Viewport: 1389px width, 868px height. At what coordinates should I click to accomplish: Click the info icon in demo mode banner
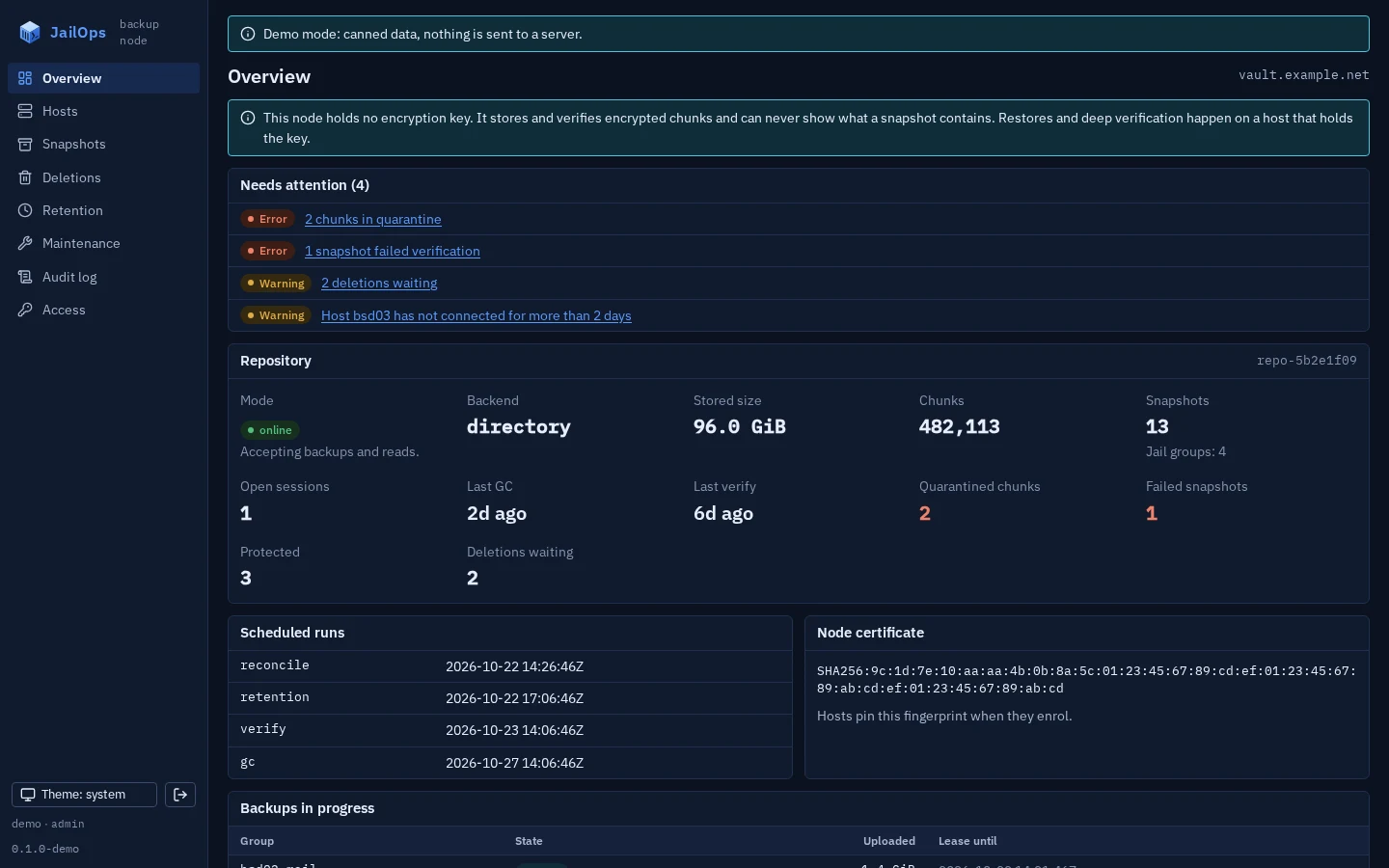click(x=248, y=34)
